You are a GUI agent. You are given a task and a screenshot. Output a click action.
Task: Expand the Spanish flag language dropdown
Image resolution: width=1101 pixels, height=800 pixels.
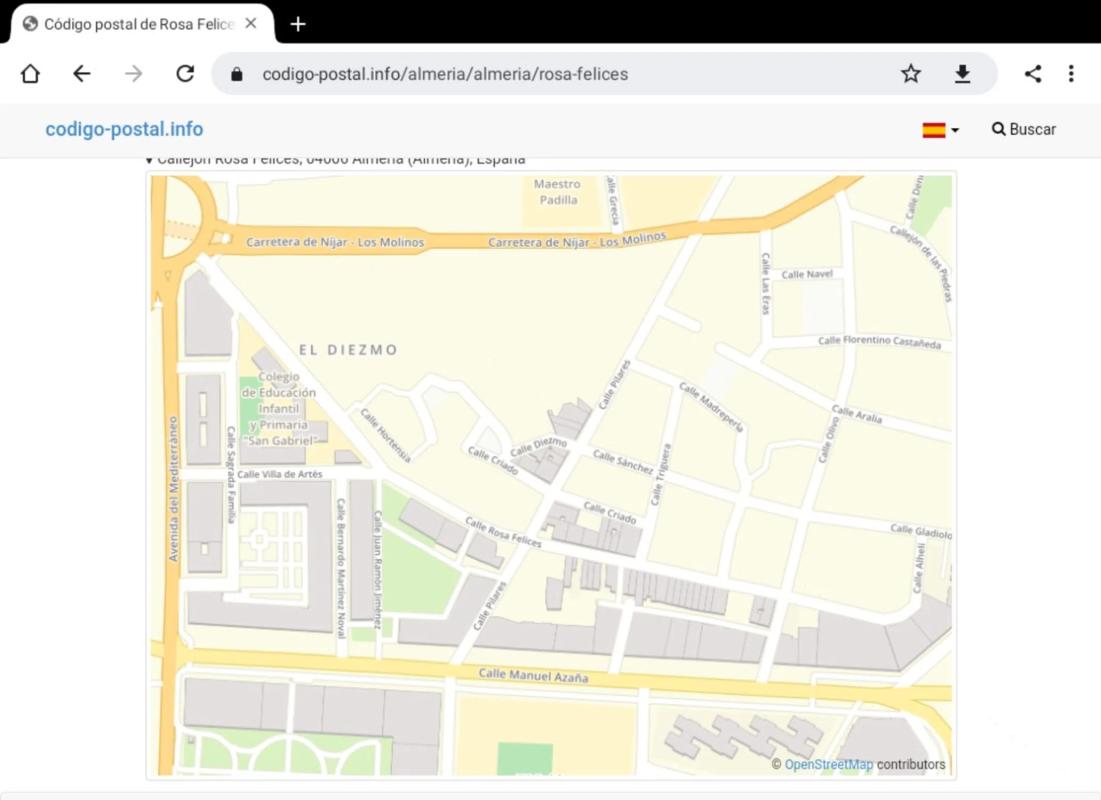tap(940, 130)
